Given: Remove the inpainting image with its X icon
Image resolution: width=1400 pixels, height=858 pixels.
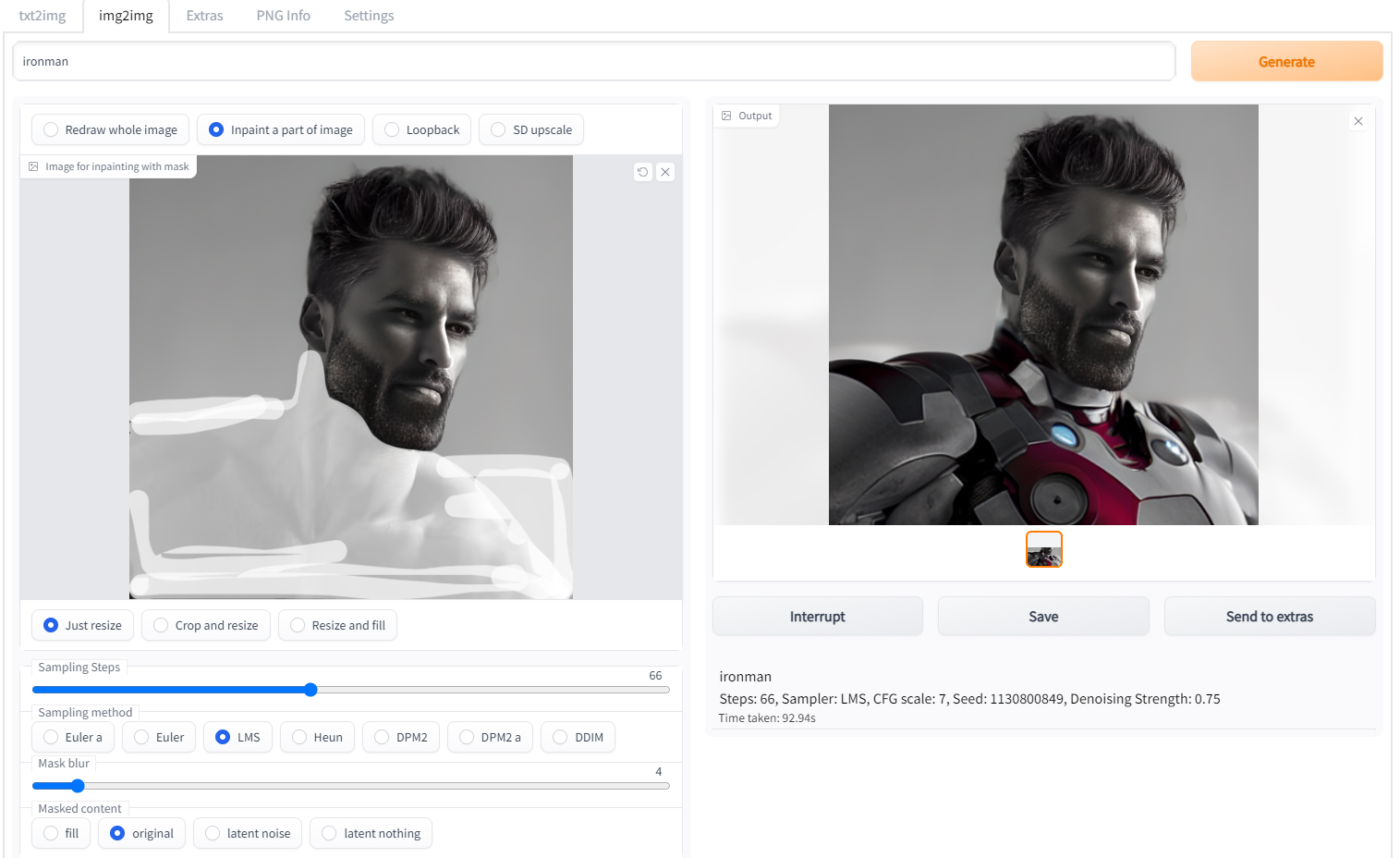Looking at the screenshot, I should (x=665, y=172).
